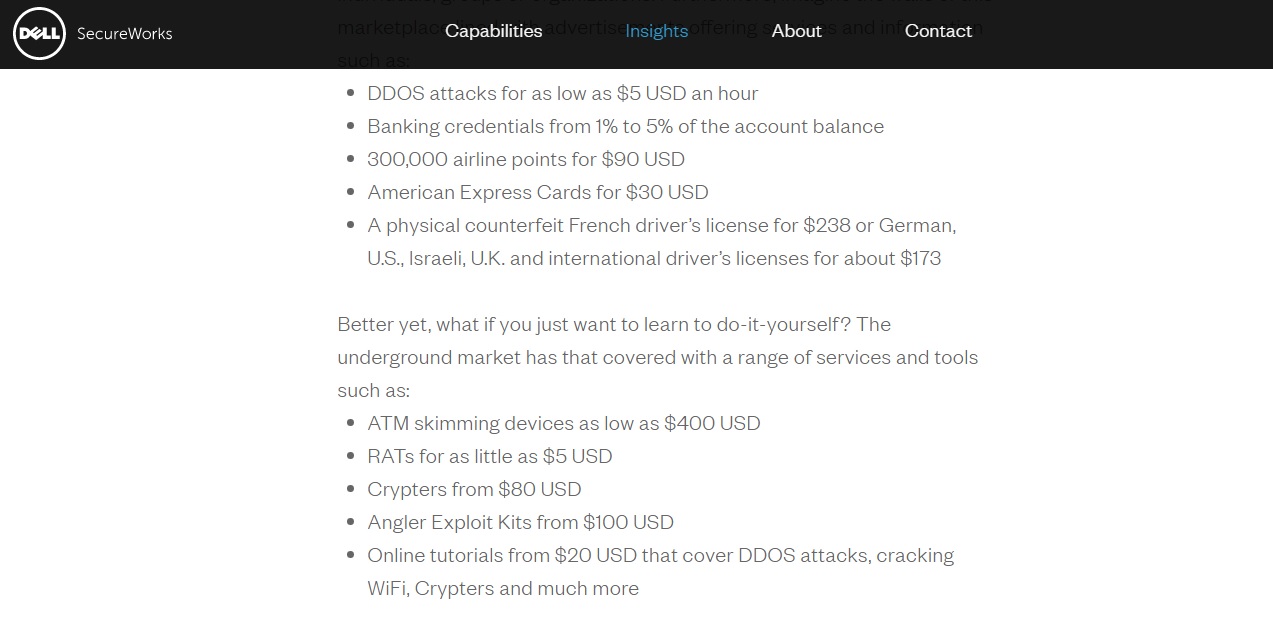Open the Contact page link
The width and height of the screenshot is (1273, 627).
coord(938,31)
